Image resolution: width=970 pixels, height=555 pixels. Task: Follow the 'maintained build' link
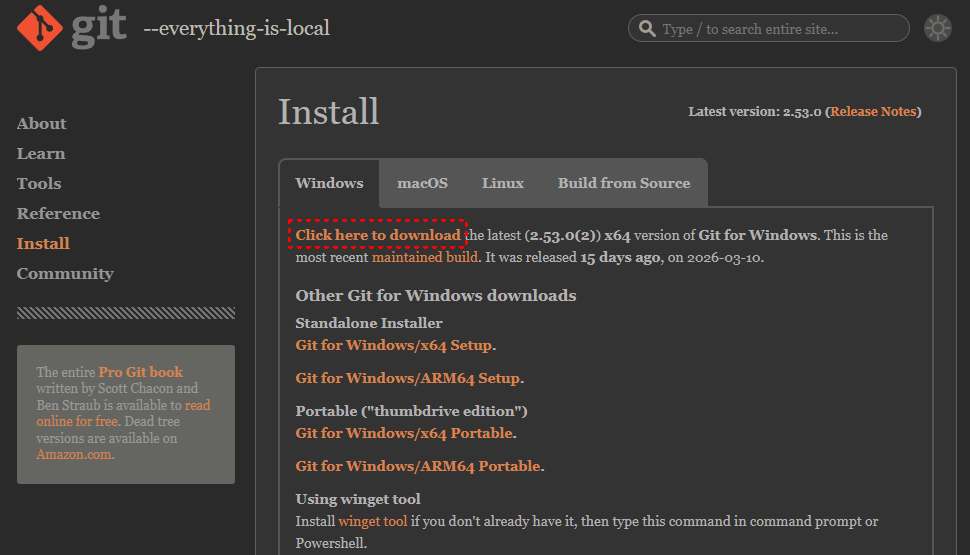[x=424, y=257]
